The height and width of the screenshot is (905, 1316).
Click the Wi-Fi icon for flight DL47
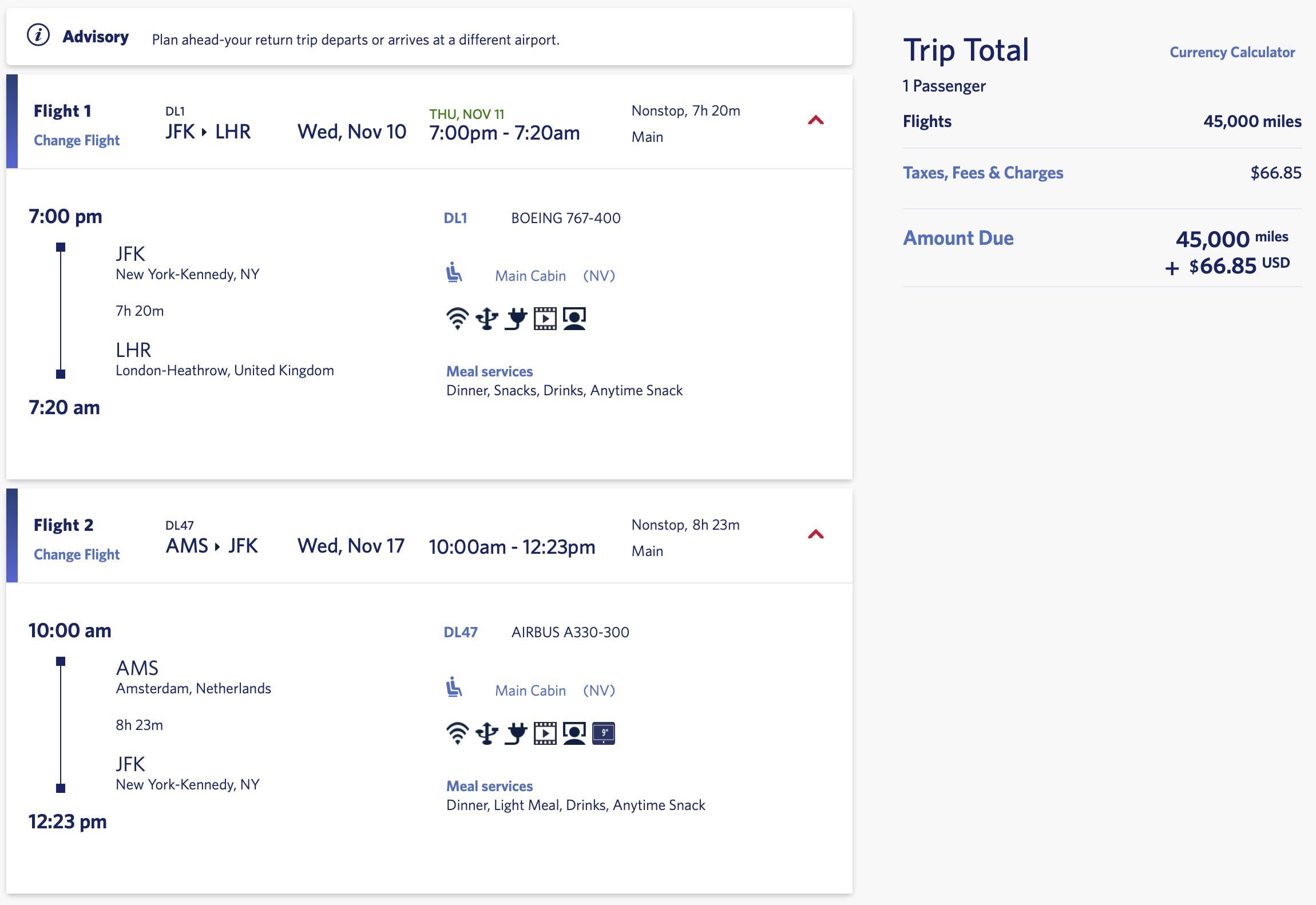click(x=457, y=733)
